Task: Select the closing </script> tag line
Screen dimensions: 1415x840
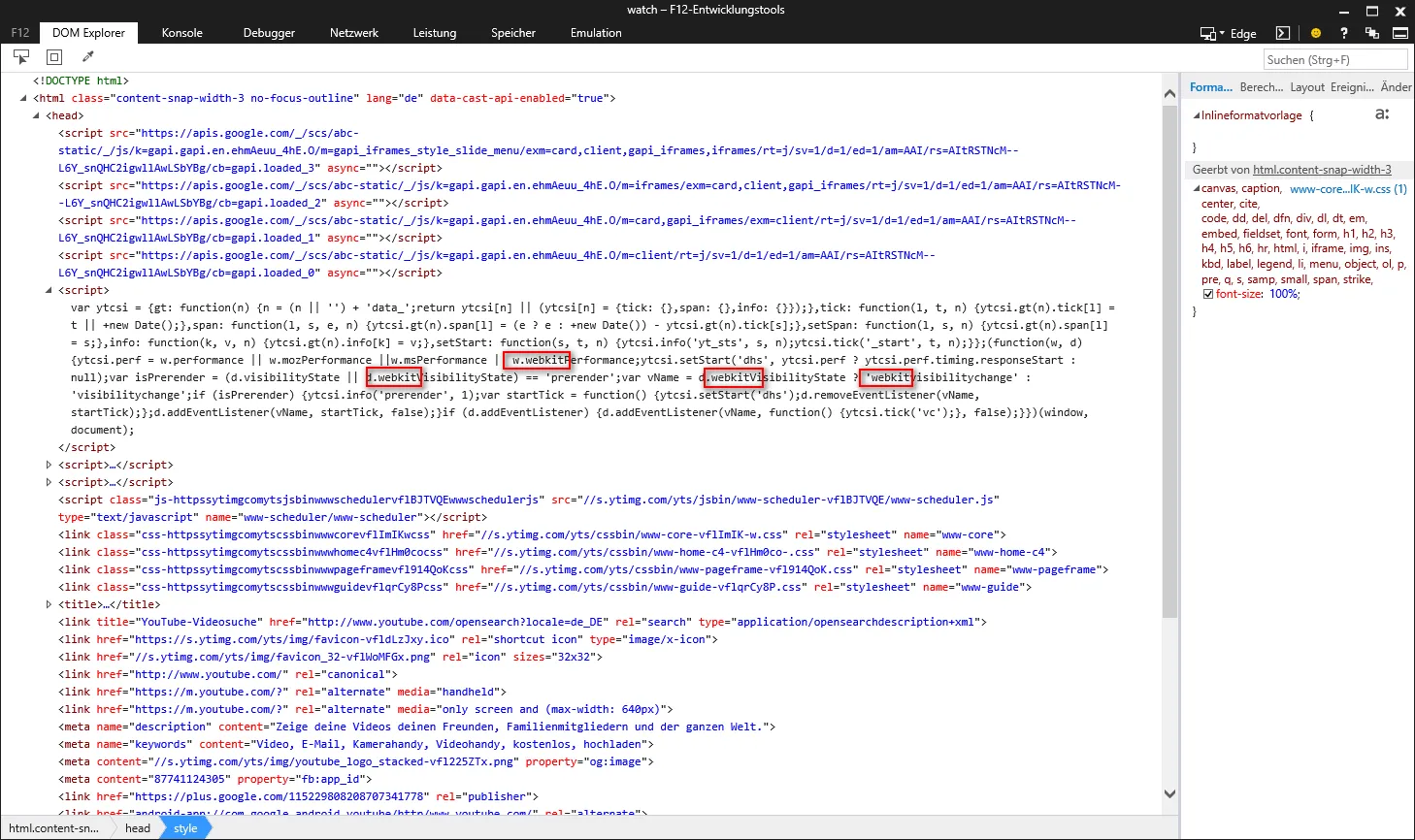Action: pos(86,447)
